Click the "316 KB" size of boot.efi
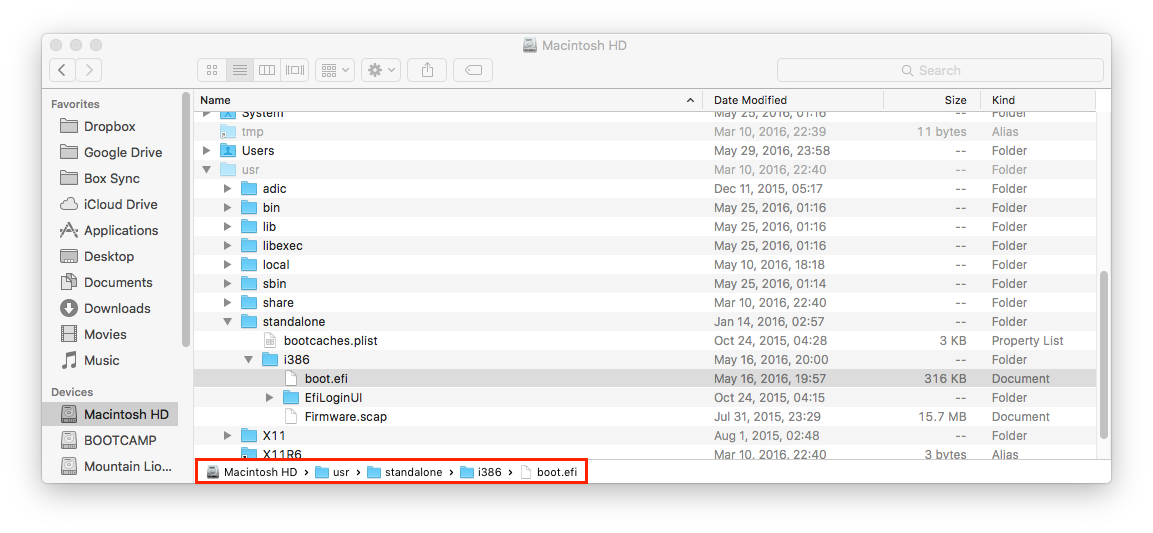This screenshot has height=533, width=1153. (x=945, y=379)
